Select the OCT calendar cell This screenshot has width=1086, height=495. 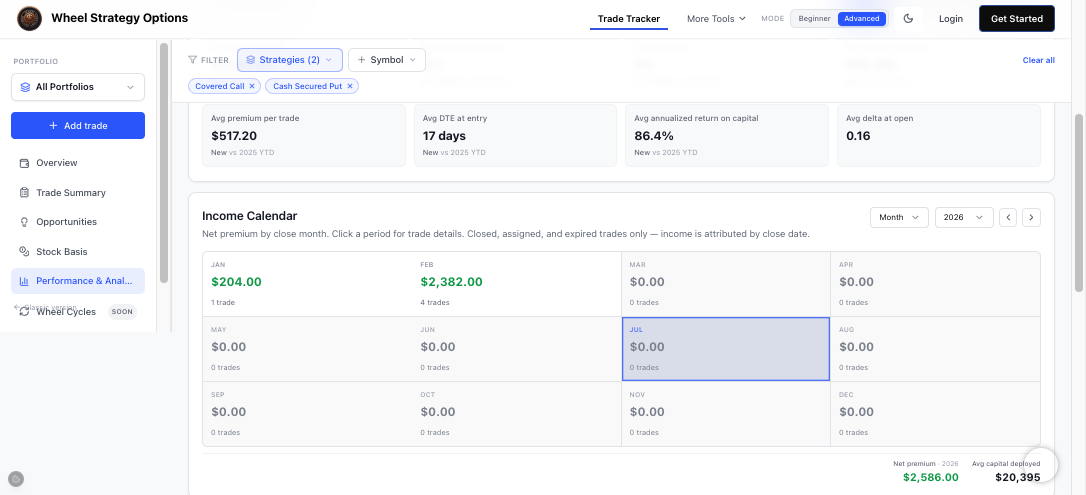click(x=516, y=413)
